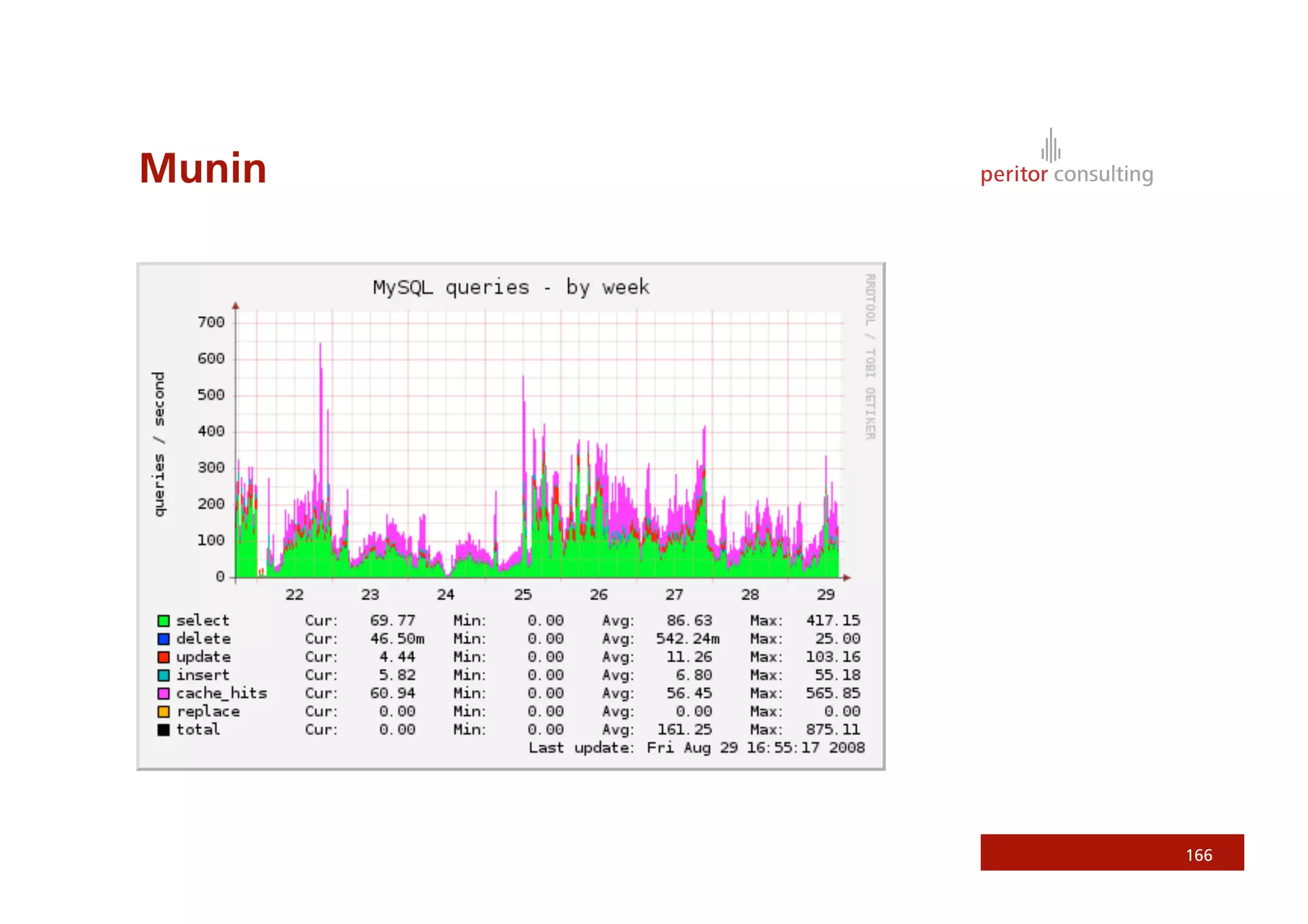
Task: Click insert's Cur value 5.82
Action: [x=397, y=675]
